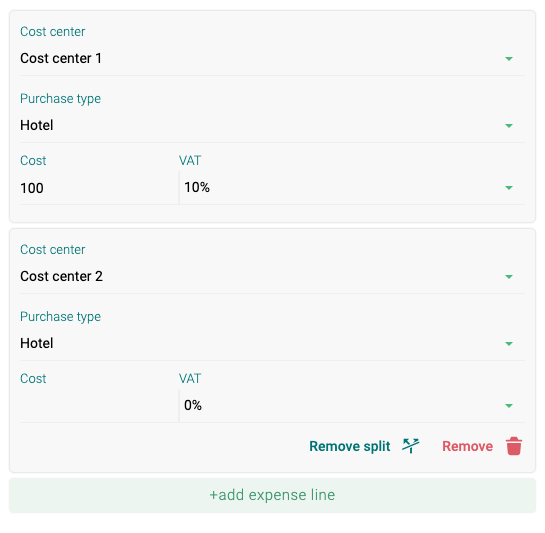
Task: Click the split arrows icon beside Remove split
Action: point(410,446)
